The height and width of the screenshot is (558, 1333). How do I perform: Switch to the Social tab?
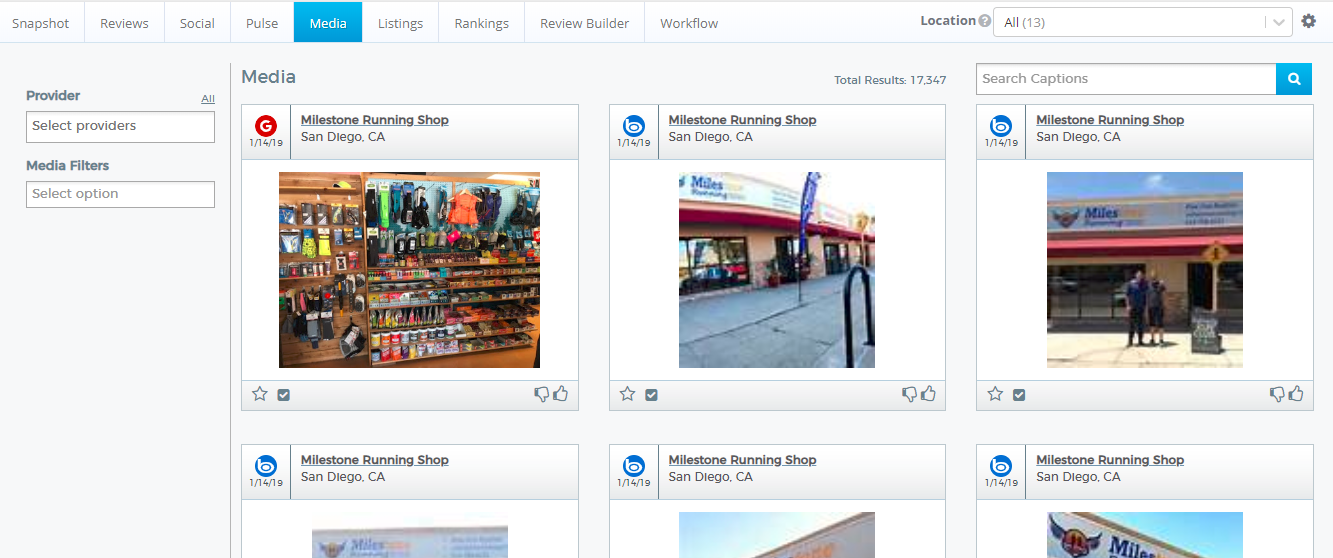click(x=197, y=23)
